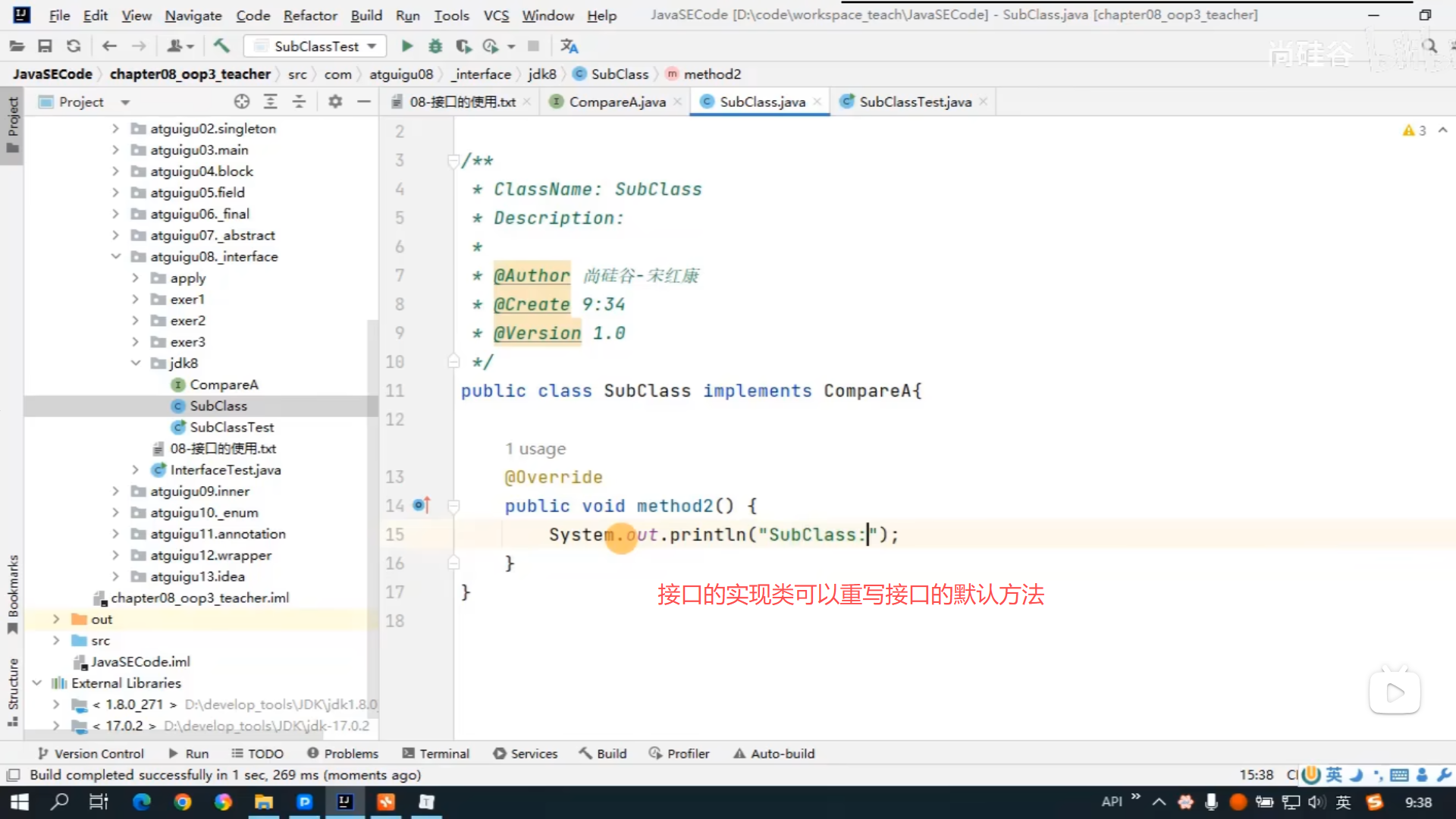Click the Build hammer icon

(x=221, y=46)
